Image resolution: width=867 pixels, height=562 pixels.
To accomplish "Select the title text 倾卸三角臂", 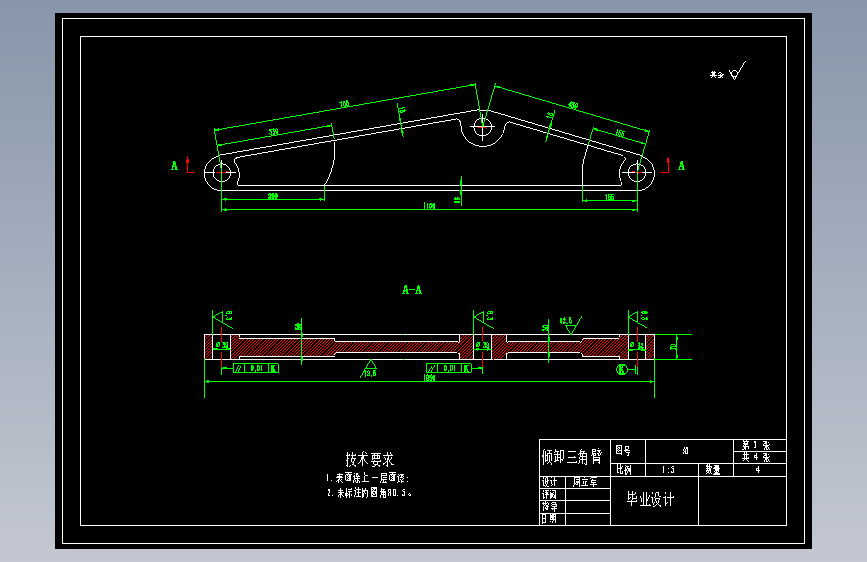I will 572,457.
